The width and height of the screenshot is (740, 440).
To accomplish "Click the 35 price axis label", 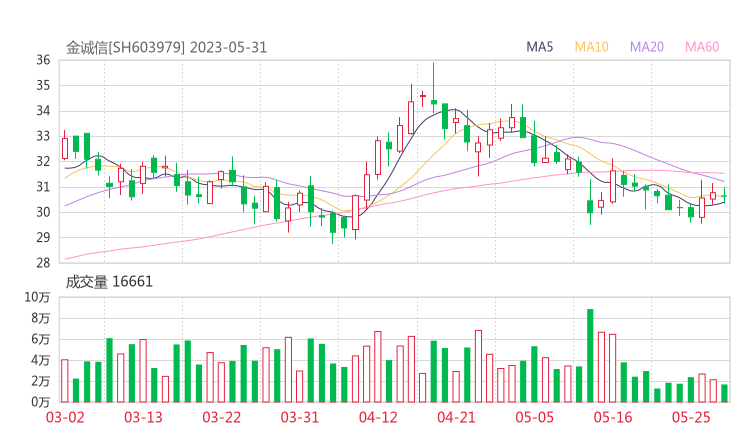I will pyautogui.click(x=43, y=85).
